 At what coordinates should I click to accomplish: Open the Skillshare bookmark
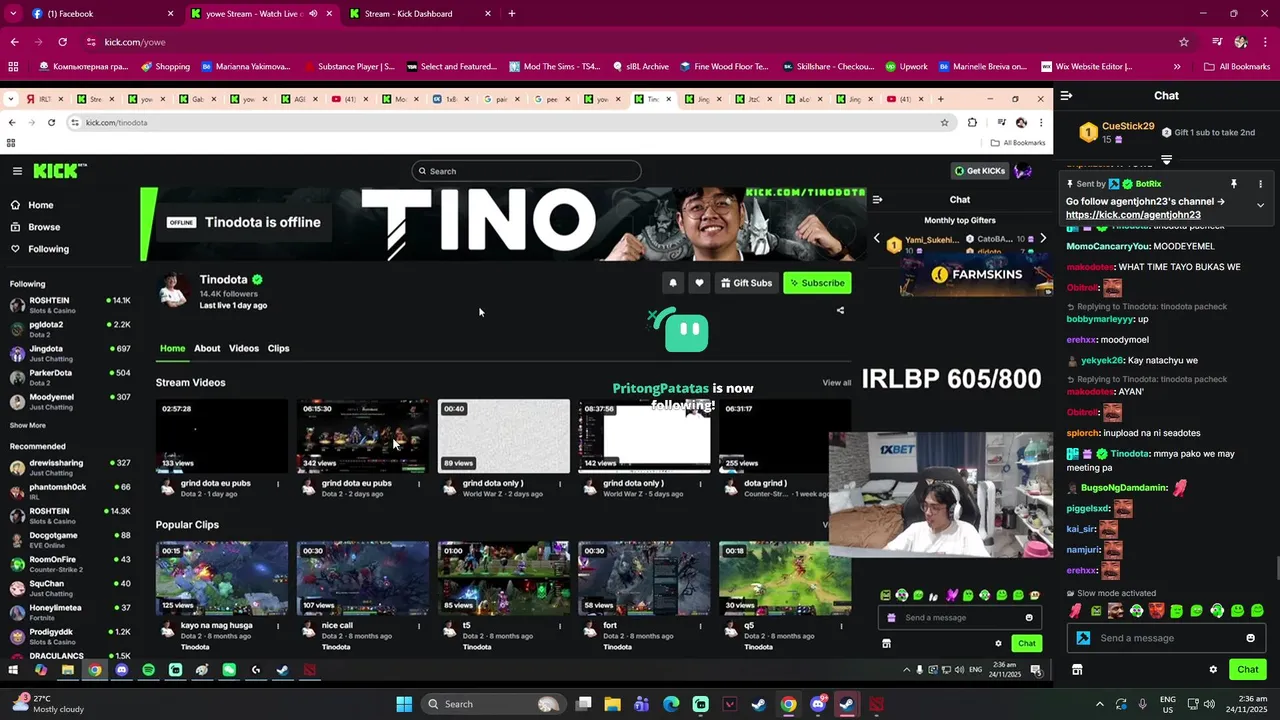(x=827, y=67)
